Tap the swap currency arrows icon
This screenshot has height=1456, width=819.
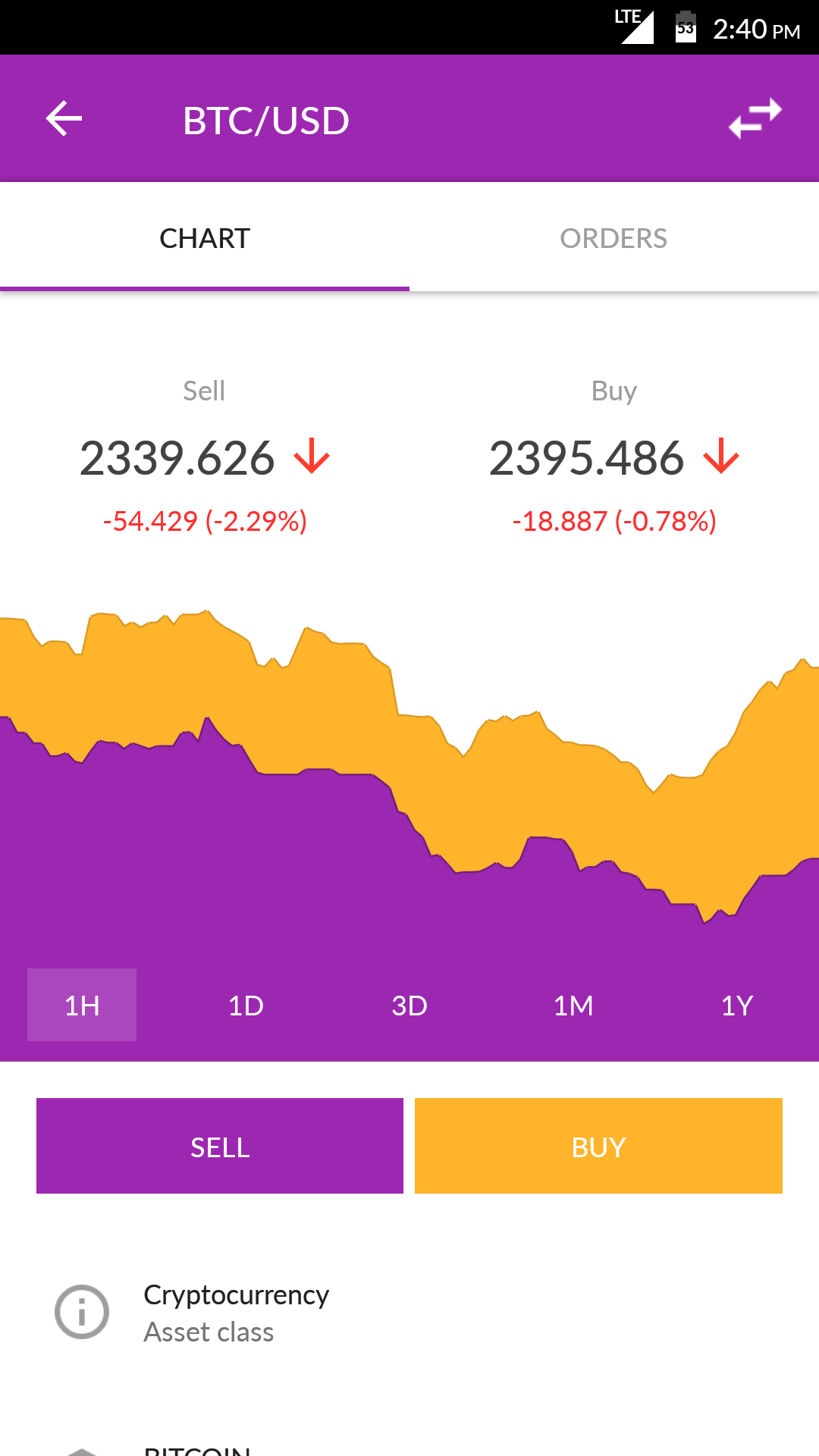coord(755,119)
